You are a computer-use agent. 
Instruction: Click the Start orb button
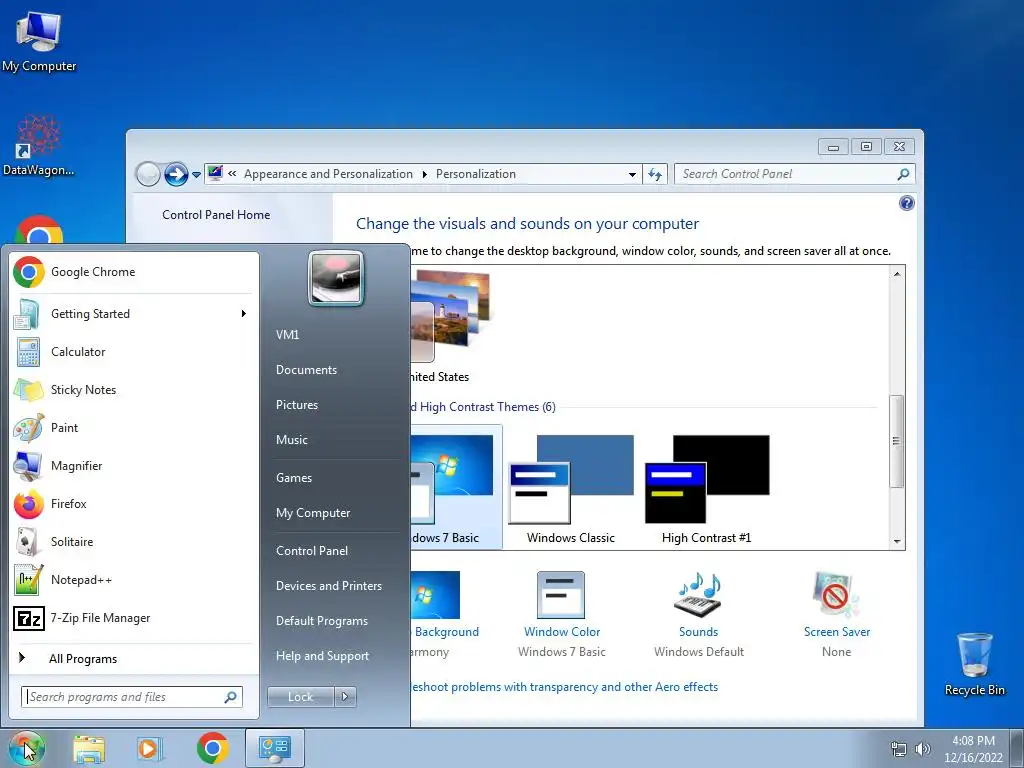coord(26,748)
